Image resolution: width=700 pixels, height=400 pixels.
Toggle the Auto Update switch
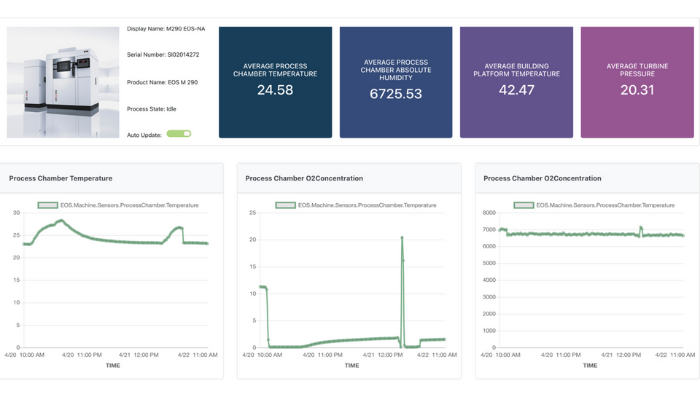pyautogui.click(x=179, y=133)
